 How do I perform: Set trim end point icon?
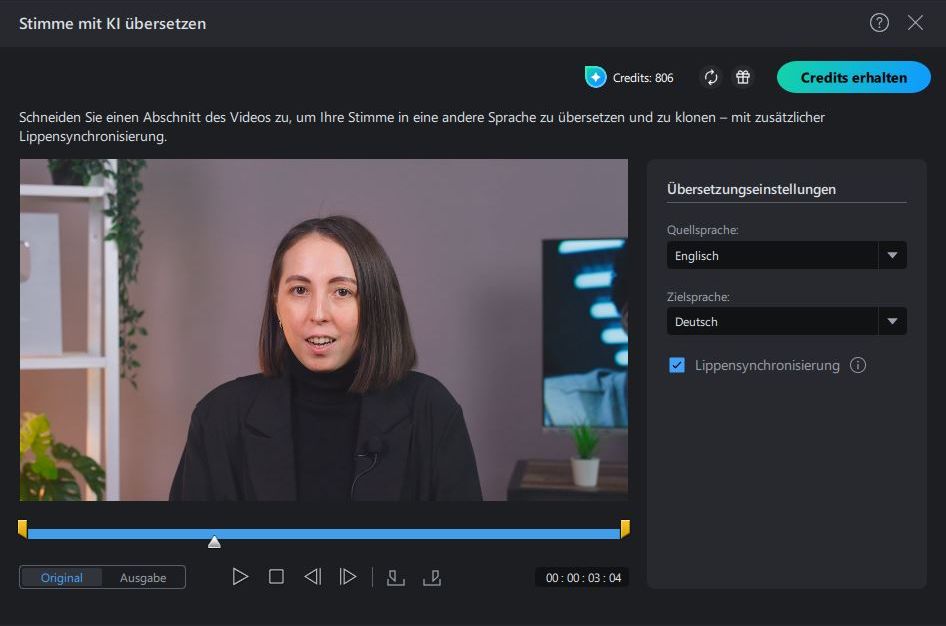tap(432, 578)
